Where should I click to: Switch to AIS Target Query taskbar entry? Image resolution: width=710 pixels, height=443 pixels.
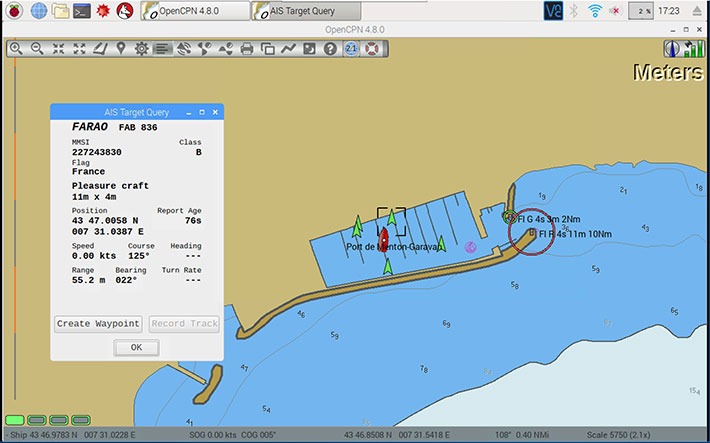tap(306, 11)
